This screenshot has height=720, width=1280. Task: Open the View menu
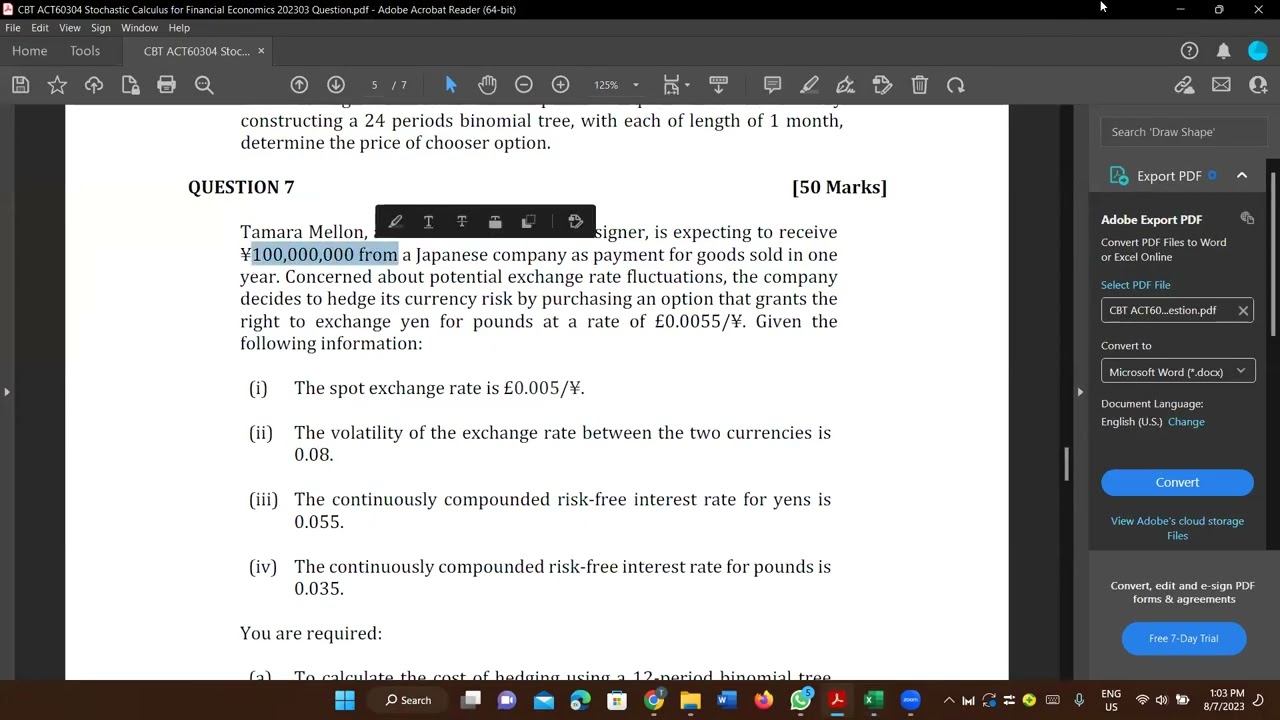click(x=70, y=28)
